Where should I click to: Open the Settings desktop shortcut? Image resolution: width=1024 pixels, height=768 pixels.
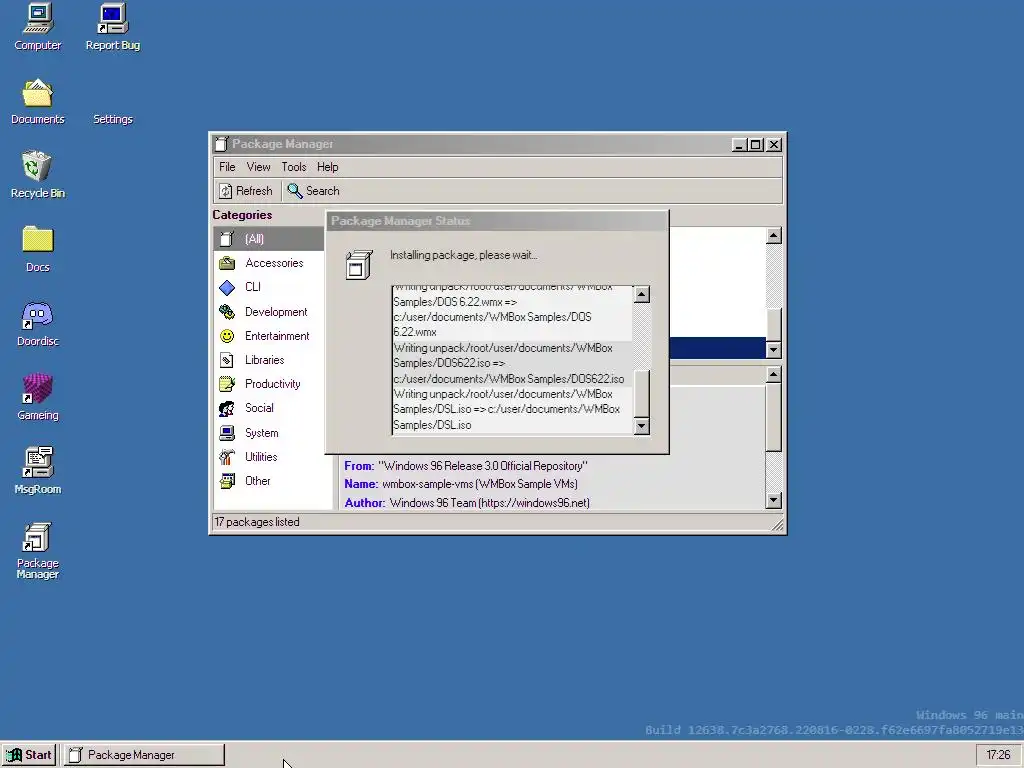tap(112, 119)
